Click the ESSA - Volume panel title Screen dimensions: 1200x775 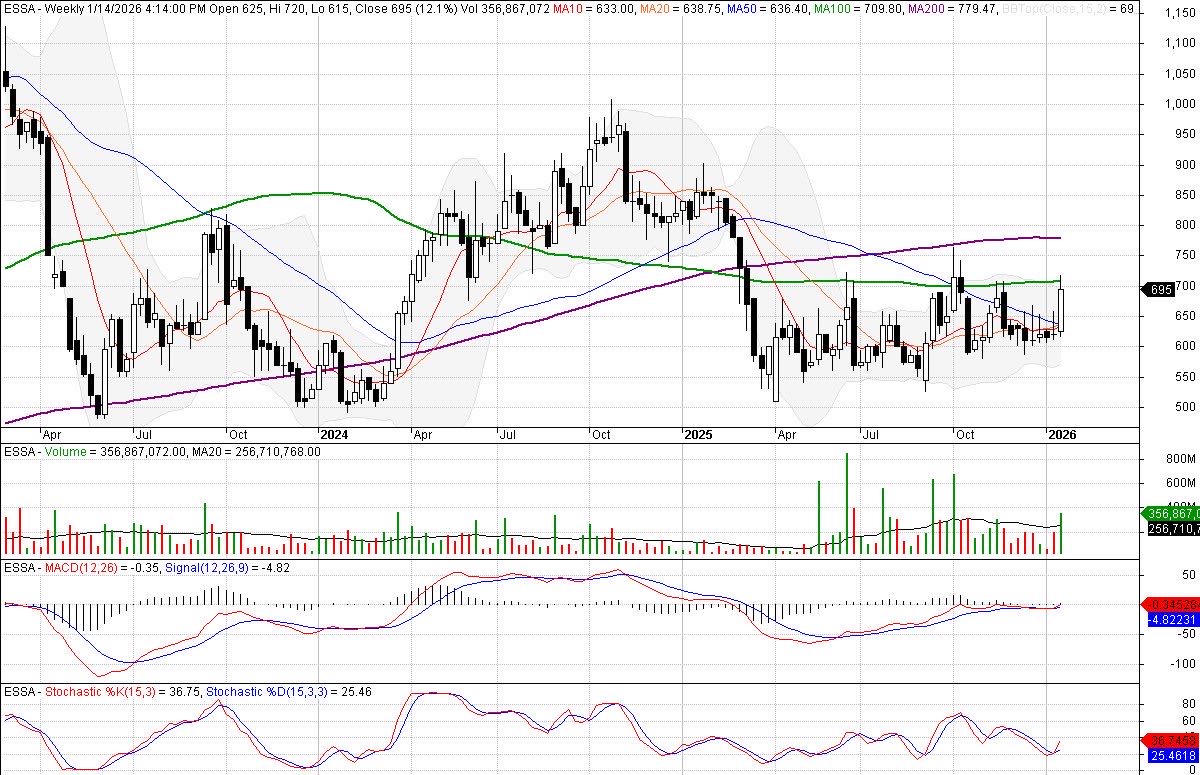coord(46,452)
